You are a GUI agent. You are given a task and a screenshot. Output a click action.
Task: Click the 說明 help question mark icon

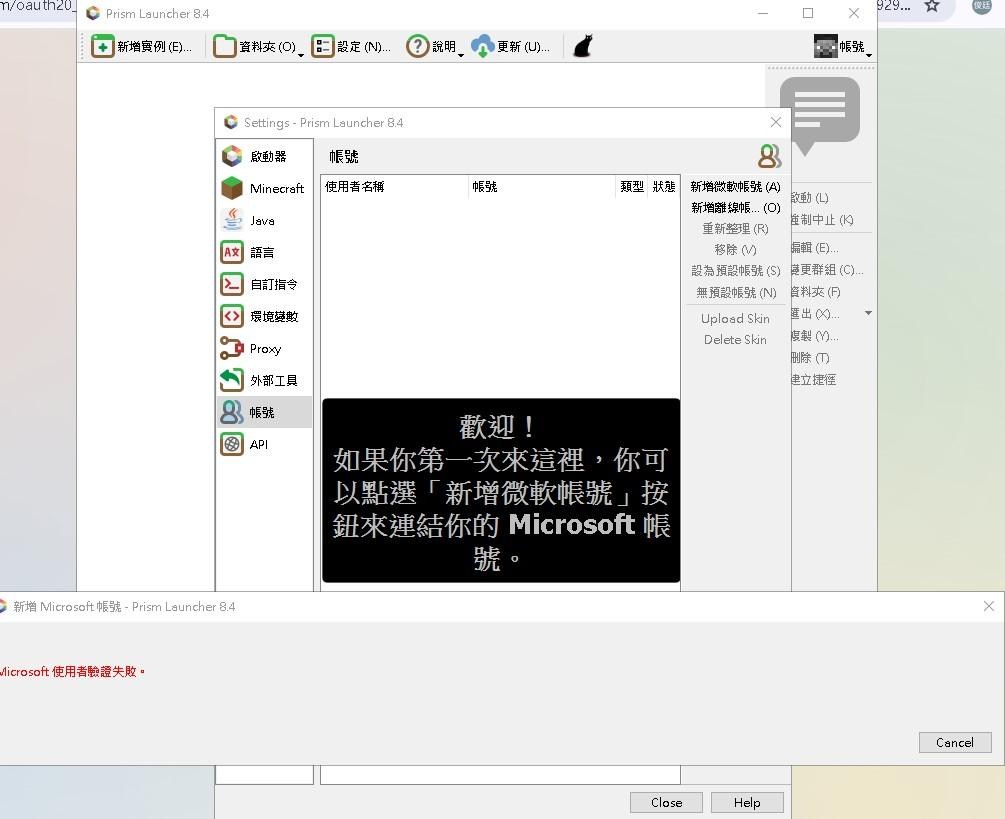click(417, 46)
